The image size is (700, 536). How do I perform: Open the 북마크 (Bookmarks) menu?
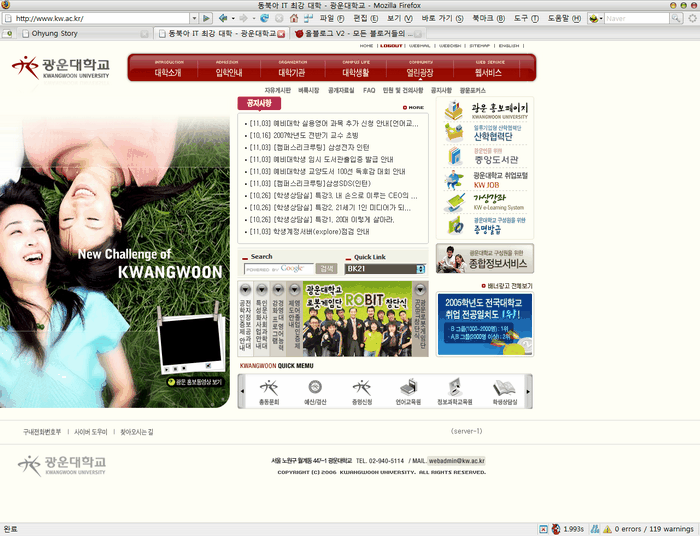click(488, 18)
